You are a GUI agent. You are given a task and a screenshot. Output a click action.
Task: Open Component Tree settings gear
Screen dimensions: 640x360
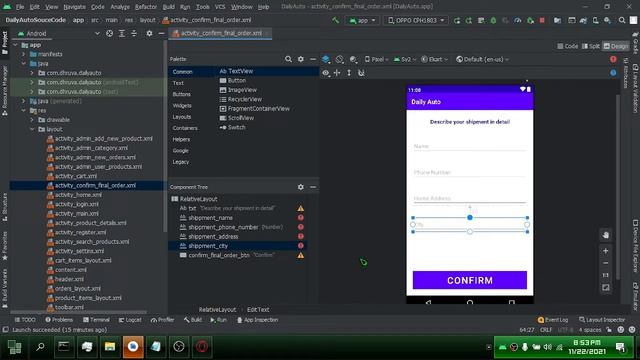(301, 187)
